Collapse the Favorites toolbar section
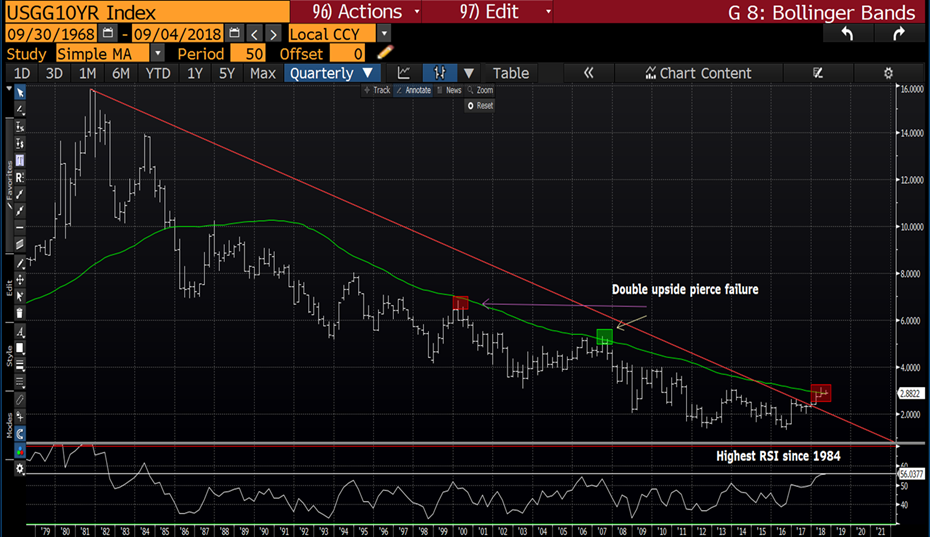This screenshot has height=537, width=930. tap(9, 184)
